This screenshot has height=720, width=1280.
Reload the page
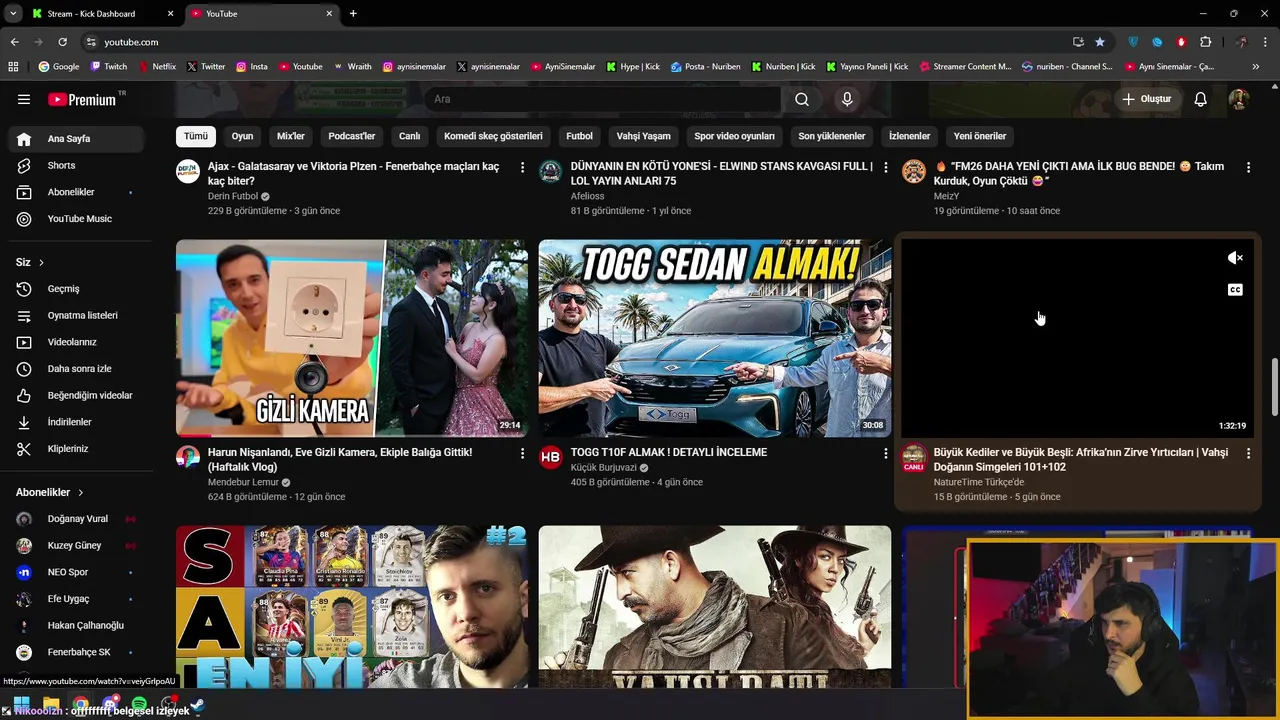(x=62, y=42)
